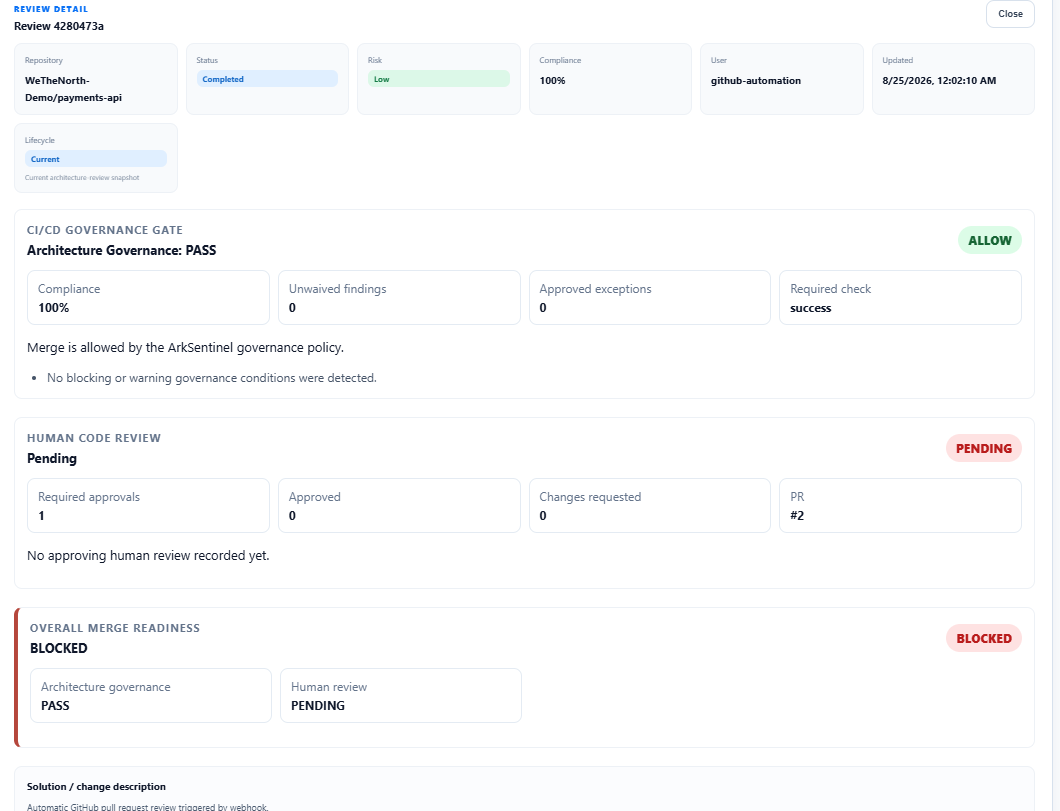Select the Human review PENDING card

tap(401, 696)
